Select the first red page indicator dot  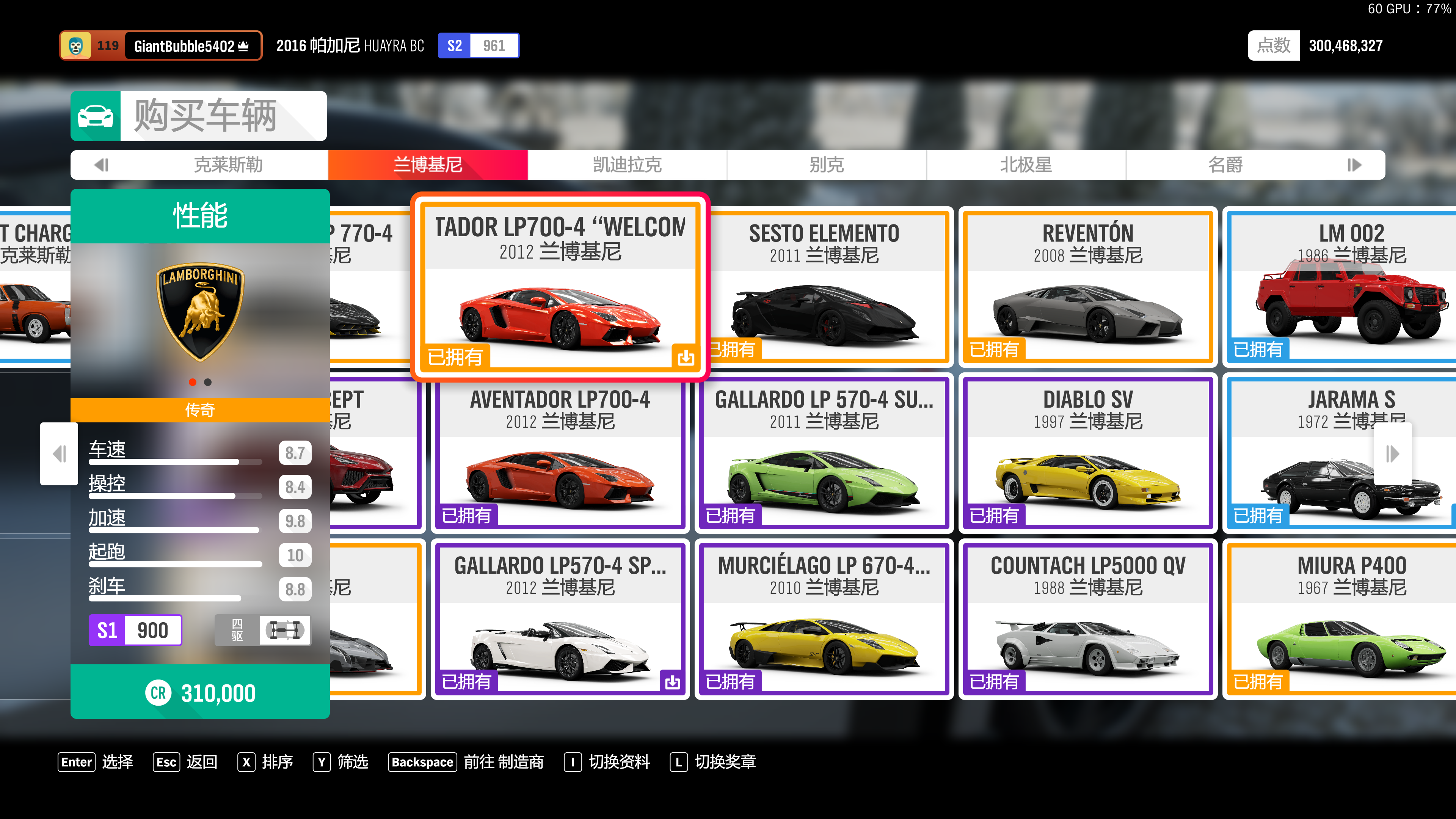click(x=193, y=383)
